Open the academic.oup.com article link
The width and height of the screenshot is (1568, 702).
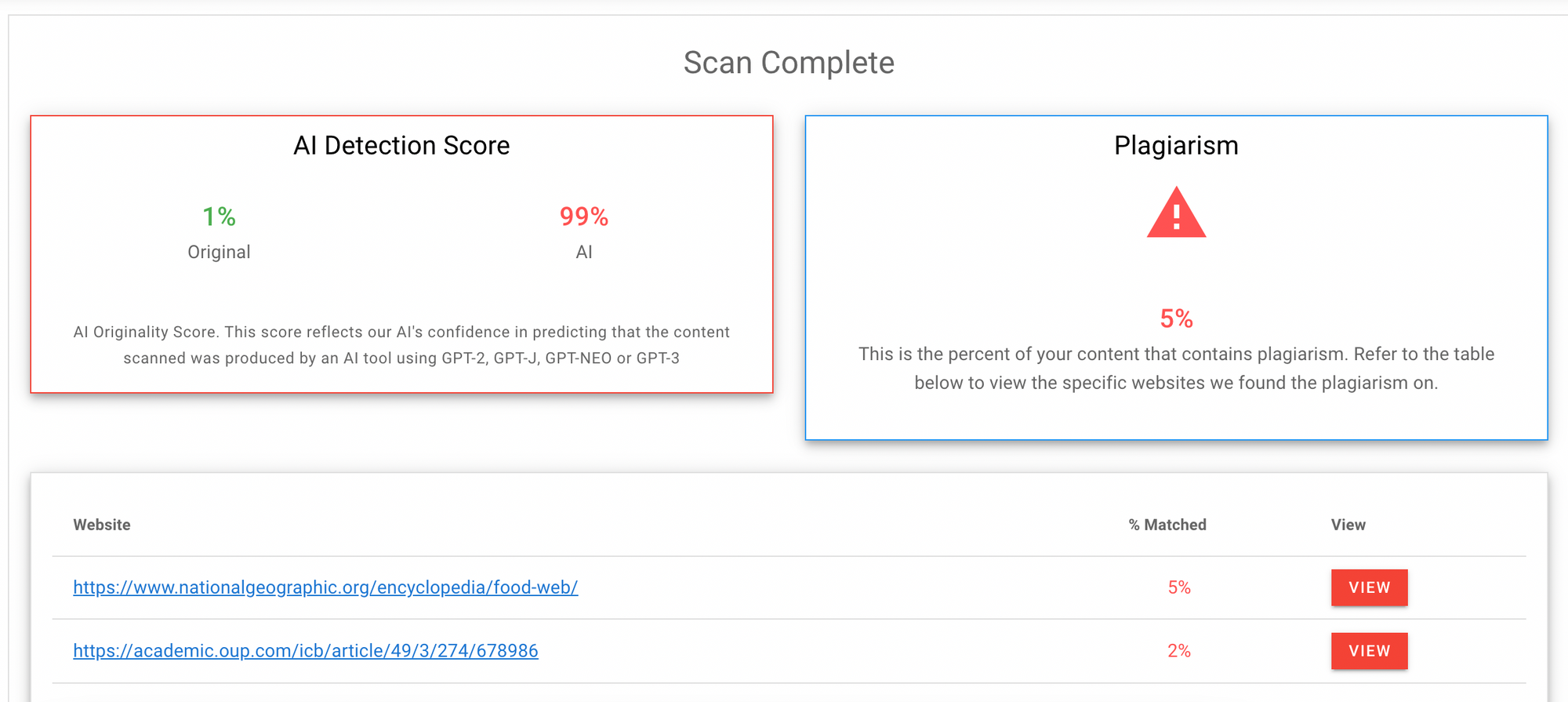click(306, 651)
